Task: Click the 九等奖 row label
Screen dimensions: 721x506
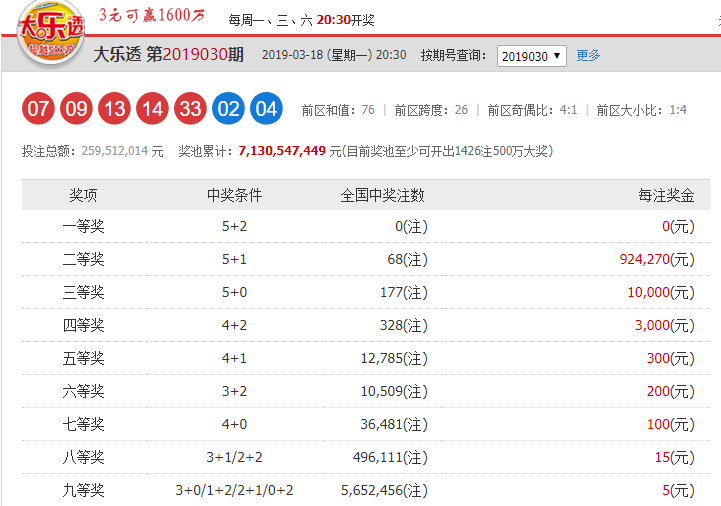Action: pyautogui.click(x=83, y=490)
